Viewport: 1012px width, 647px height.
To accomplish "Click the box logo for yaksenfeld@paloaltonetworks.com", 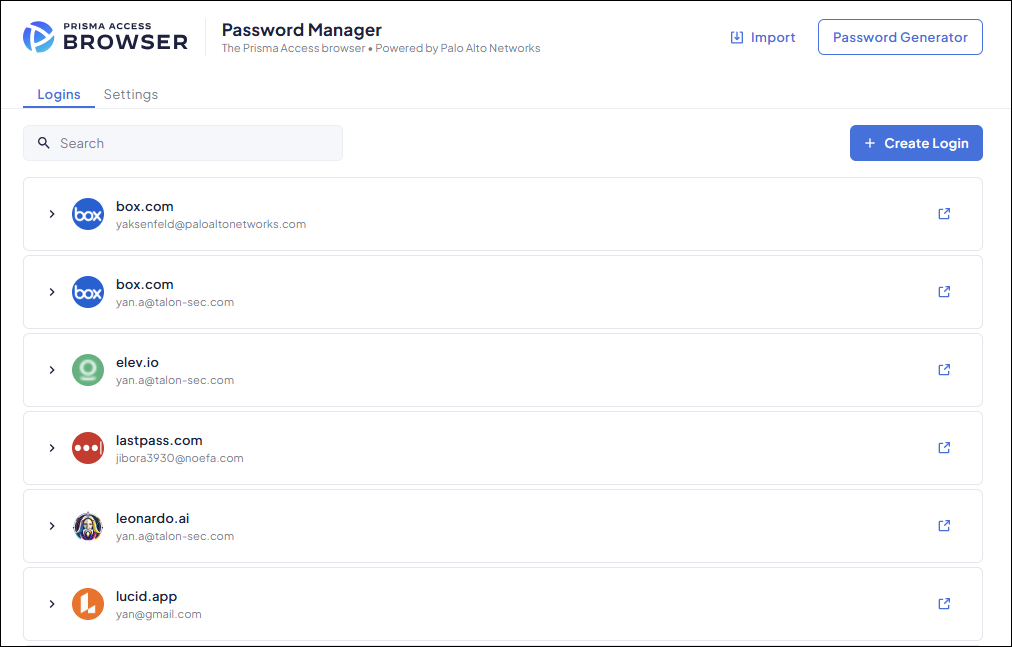I will tap(88, 214).
